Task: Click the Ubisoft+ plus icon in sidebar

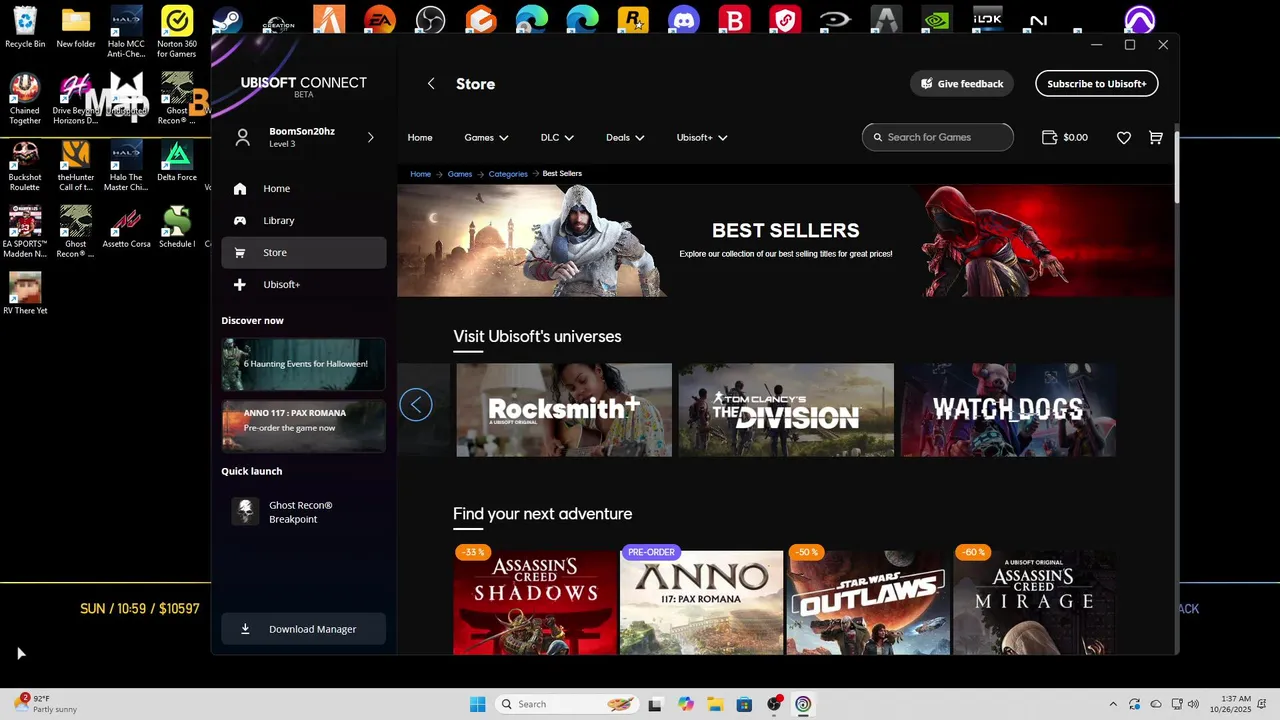Action: point(240,285)
